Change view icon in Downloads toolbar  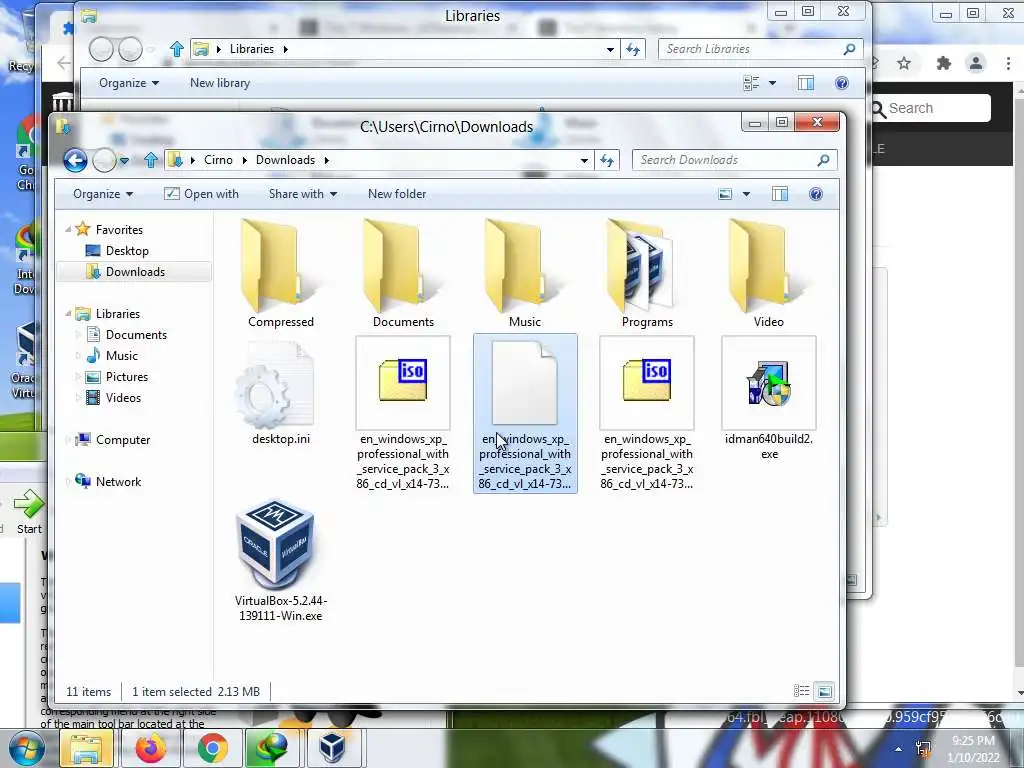coord(725,194)
